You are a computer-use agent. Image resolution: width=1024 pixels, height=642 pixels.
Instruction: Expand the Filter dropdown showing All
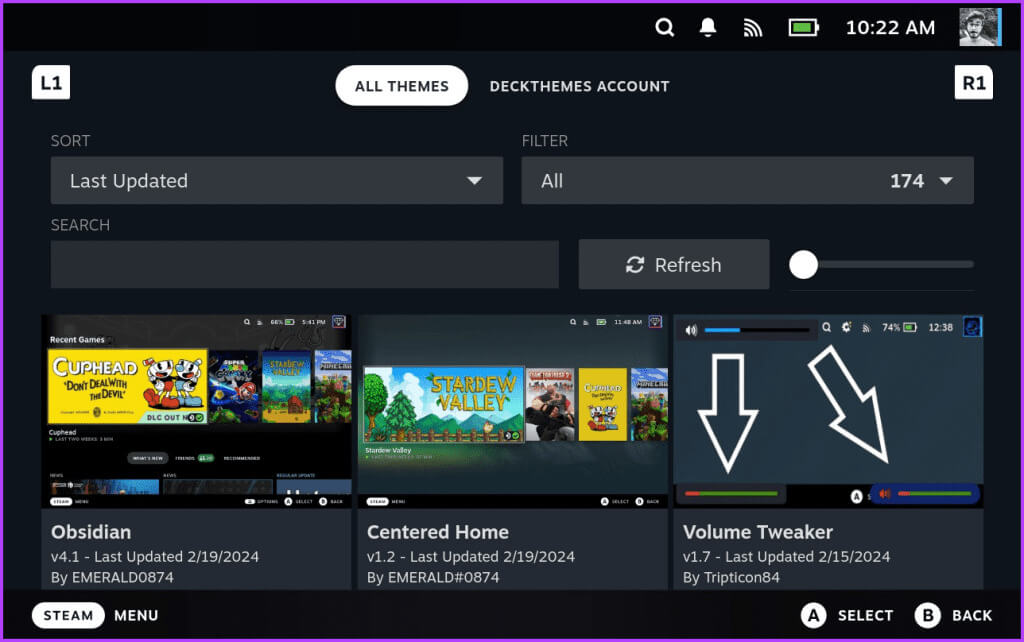[746, 181]
